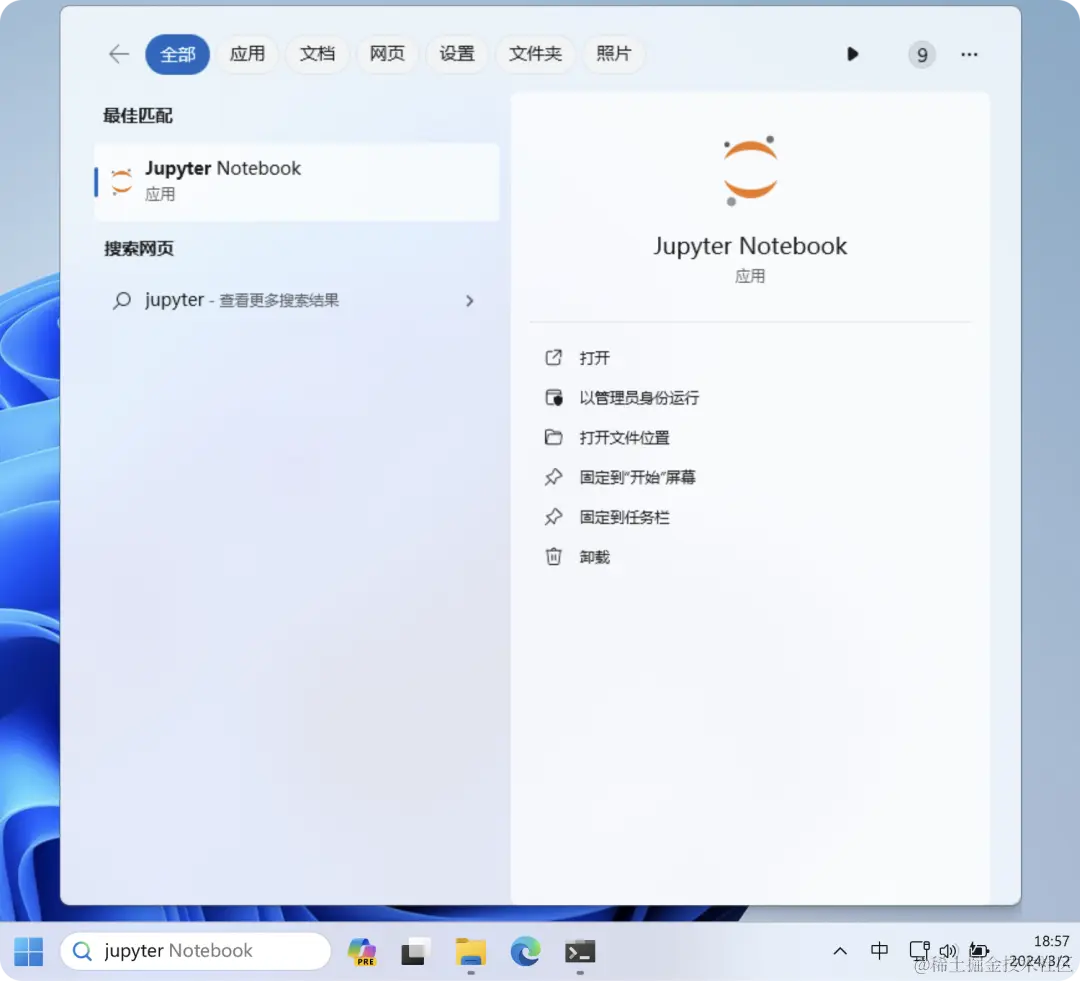
Task: Open File Explorer from the taskbar
Action: click(x=470, y=951)
